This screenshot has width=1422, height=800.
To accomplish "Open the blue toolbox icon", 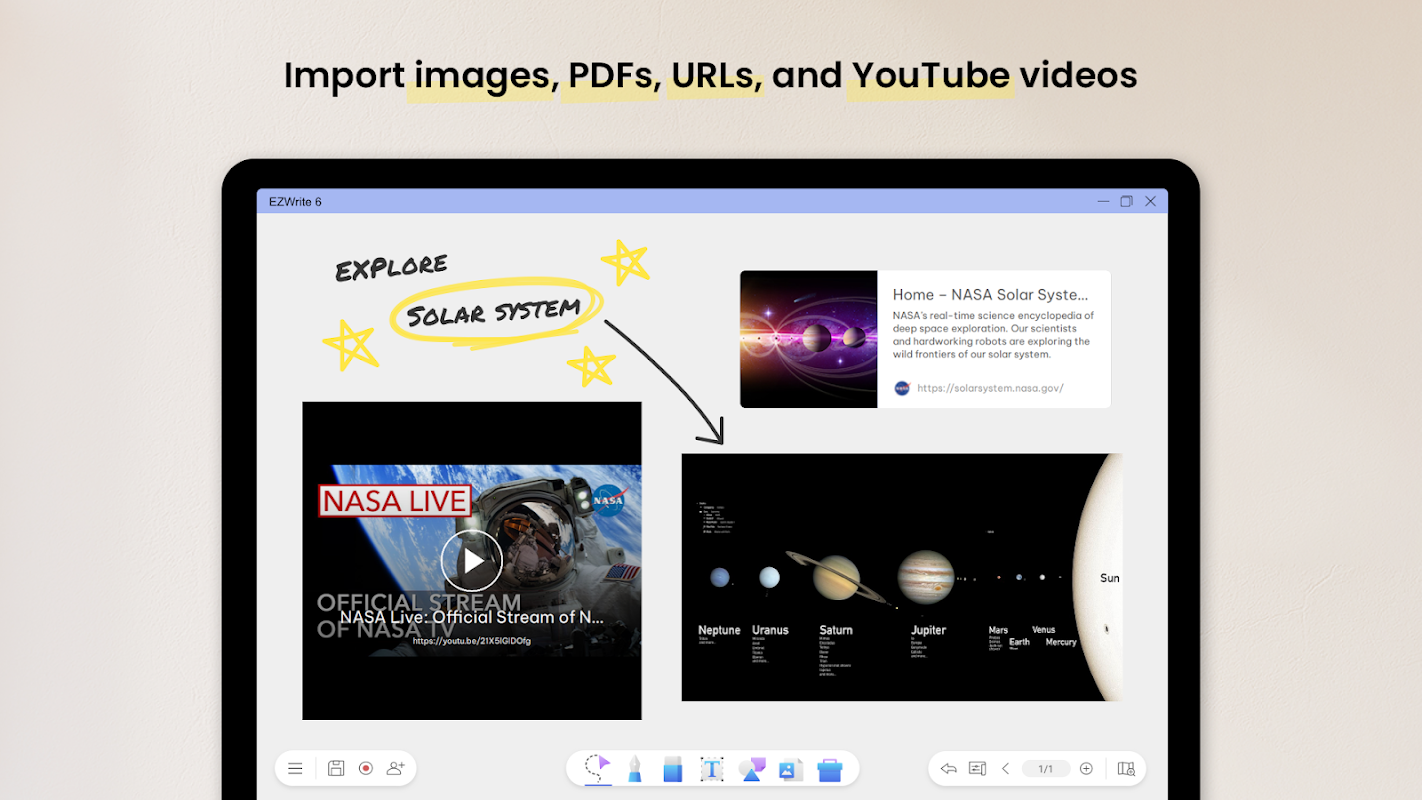I will pos(830,769).
